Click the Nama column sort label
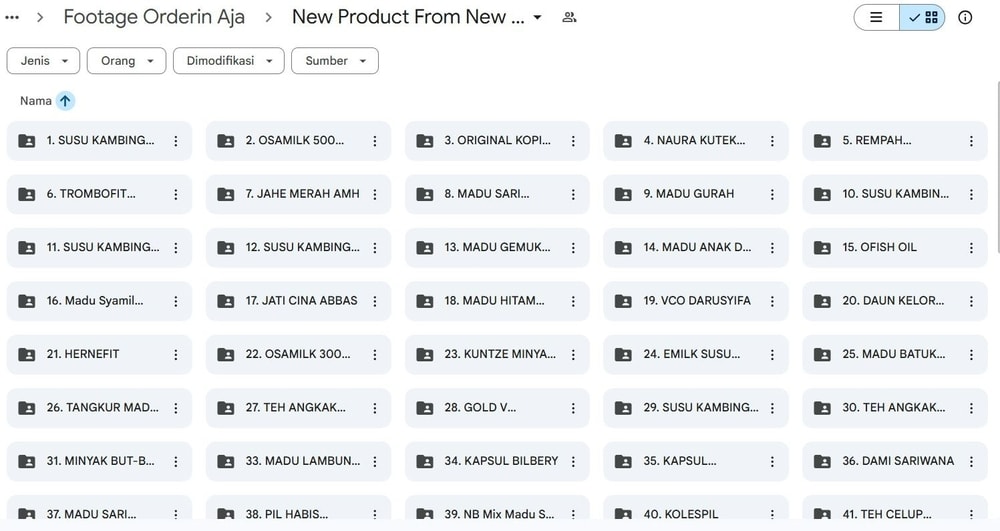1000x531 pixels. 36,101
